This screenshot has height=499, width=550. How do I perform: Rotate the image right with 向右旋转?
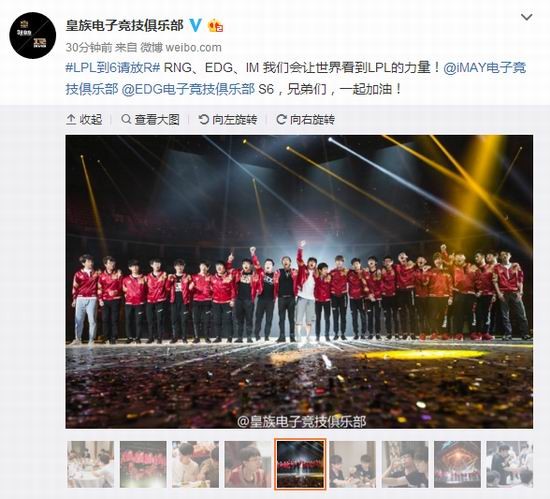(x=306, y=120)
